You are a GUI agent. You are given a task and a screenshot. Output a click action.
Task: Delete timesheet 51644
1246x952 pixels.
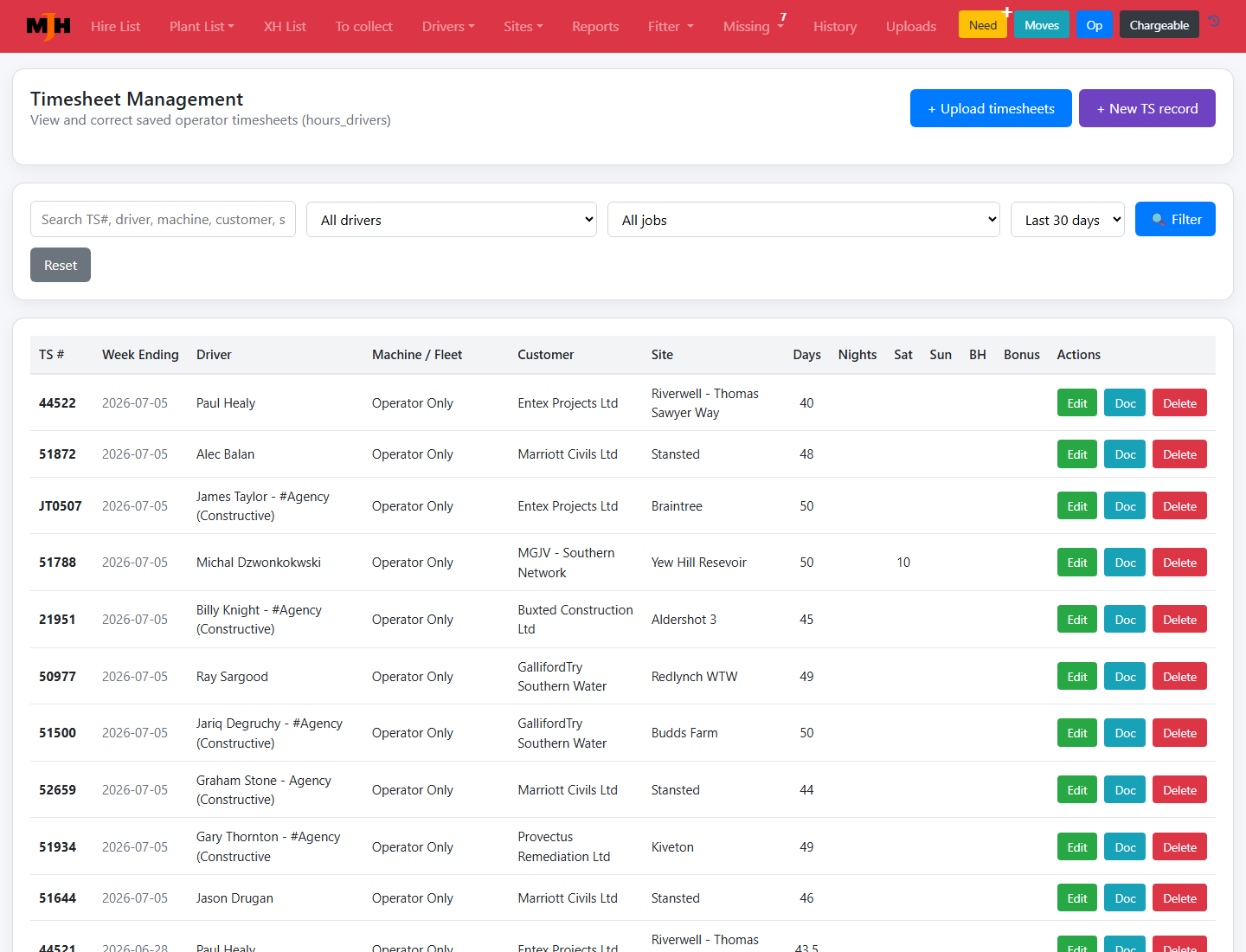tap(1179, 898)
